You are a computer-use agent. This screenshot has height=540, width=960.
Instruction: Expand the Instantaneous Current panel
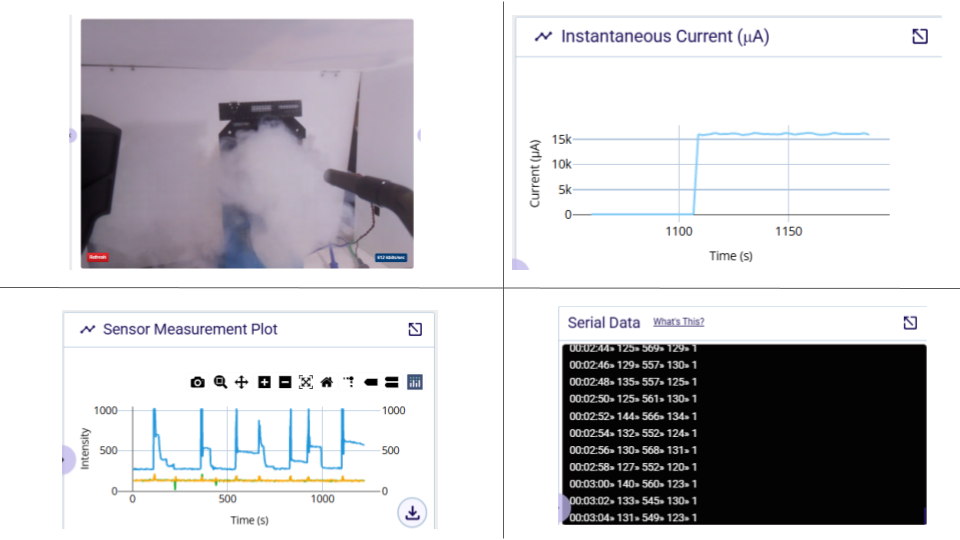tap(920, 36)
